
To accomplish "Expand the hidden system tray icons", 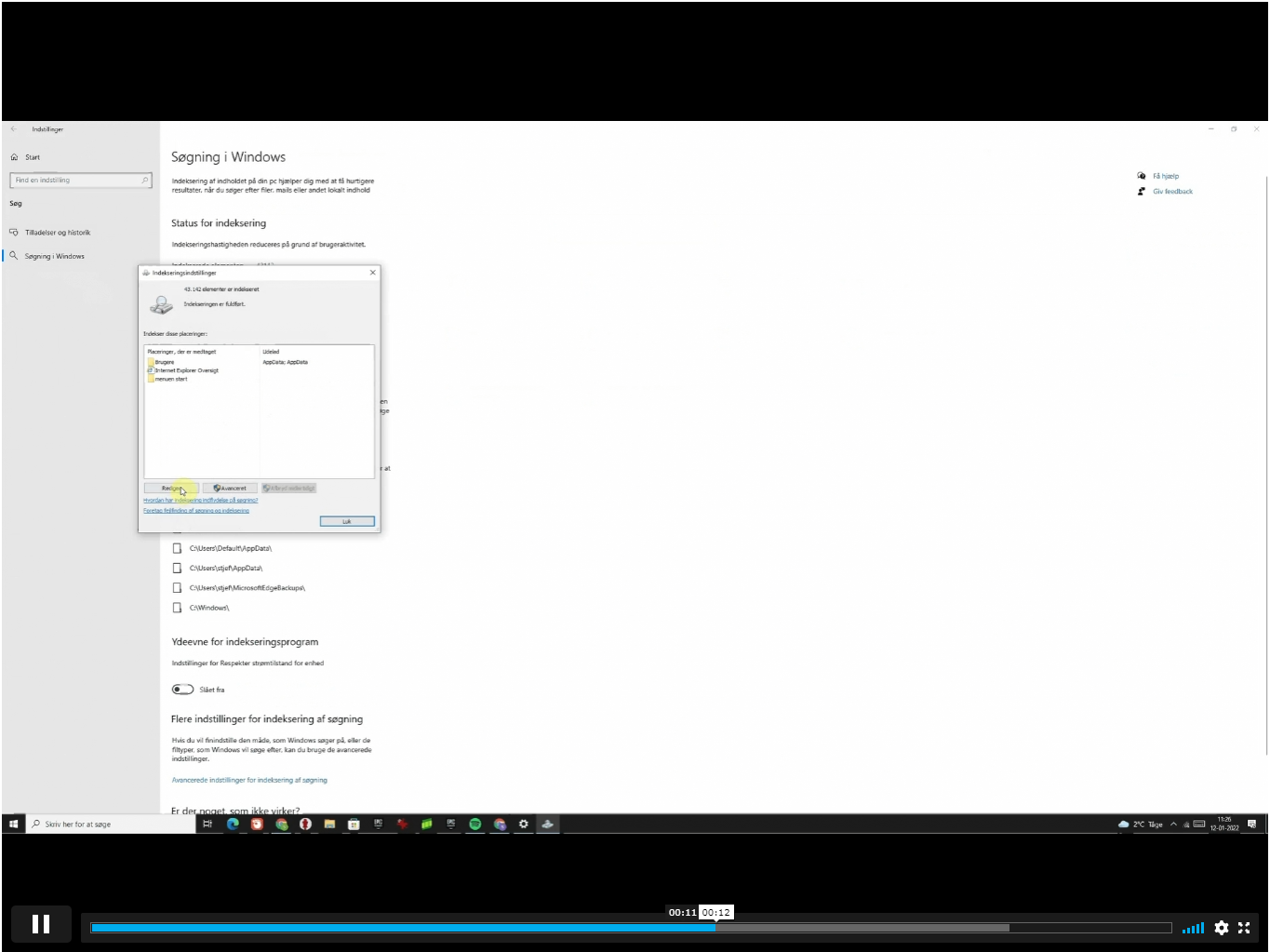I will coord(1173,824).
